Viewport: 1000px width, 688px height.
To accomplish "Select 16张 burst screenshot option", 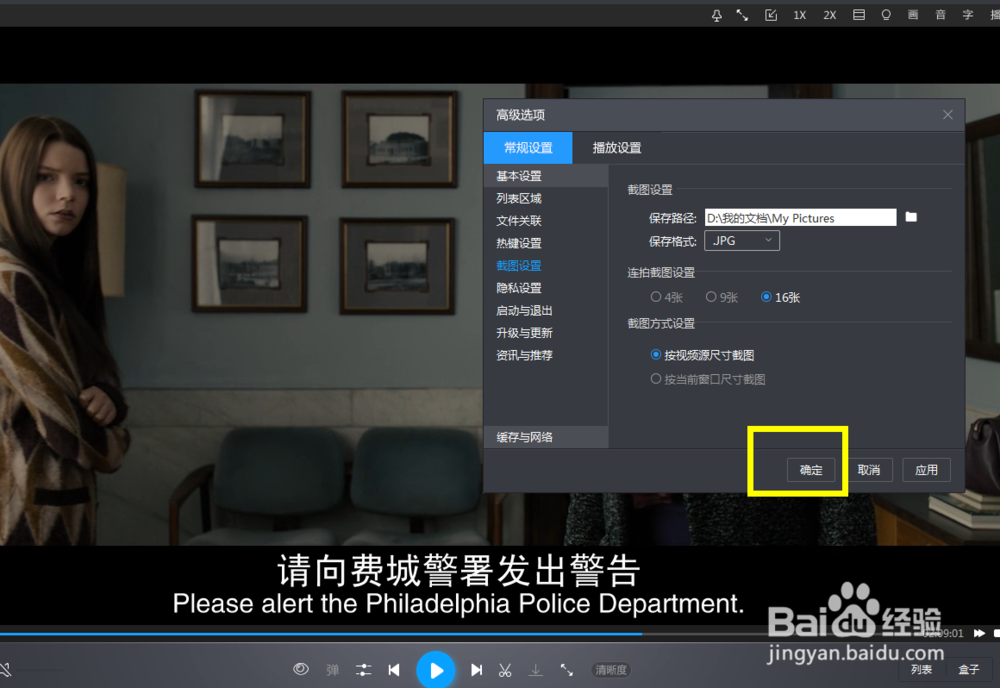I will tap(780, 297).
